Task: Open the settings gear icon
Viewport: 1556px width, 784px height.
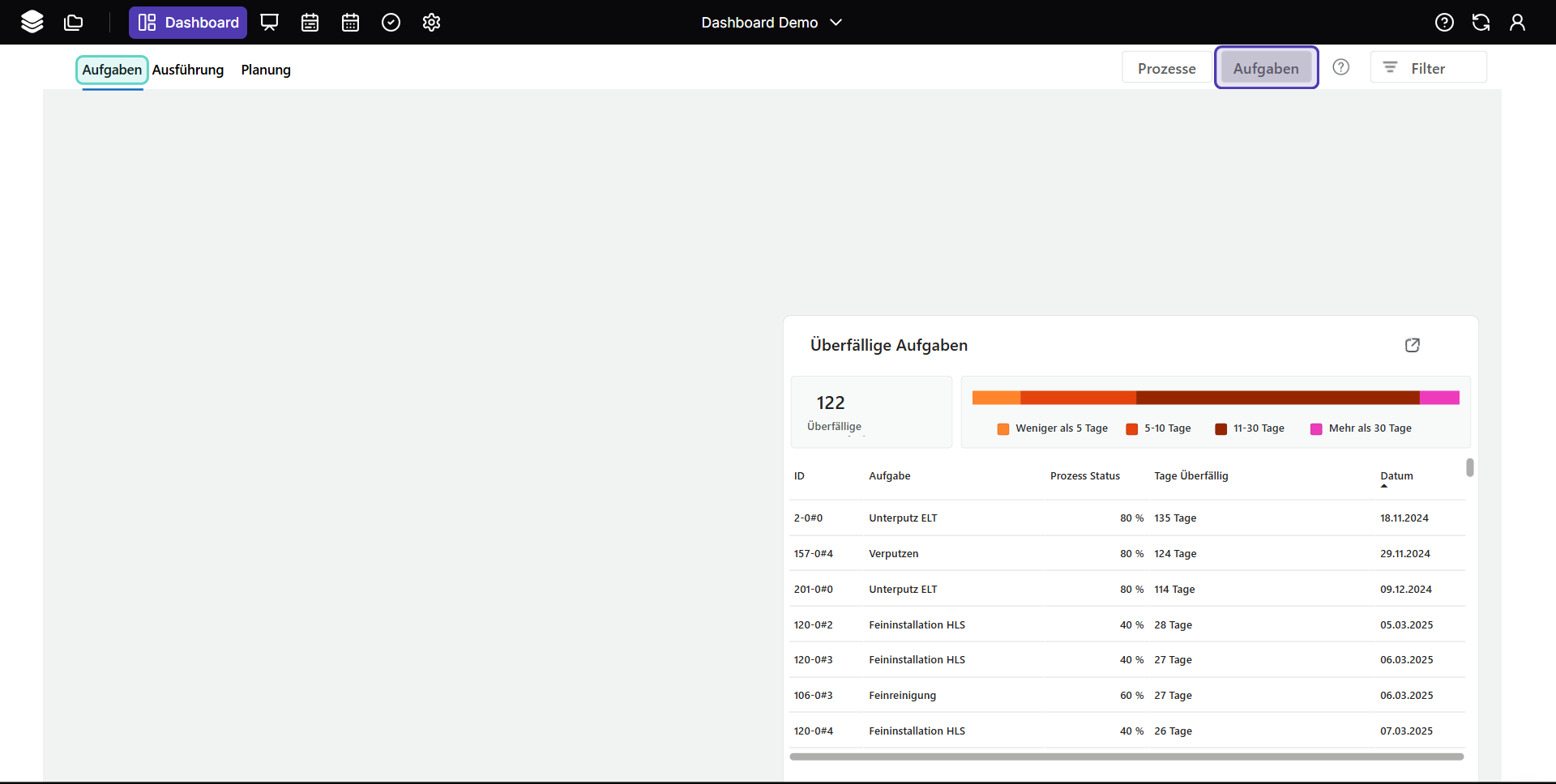Action: (x=431, y=22)
